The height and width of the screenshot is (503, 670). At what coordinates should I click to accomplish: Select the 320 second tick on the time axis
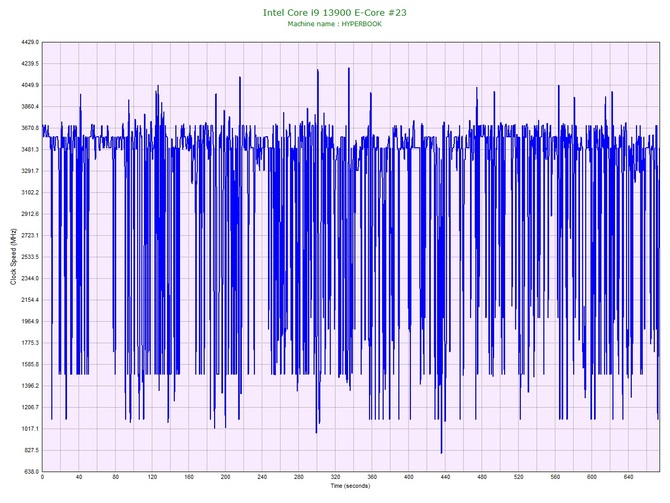pos(335,478)
